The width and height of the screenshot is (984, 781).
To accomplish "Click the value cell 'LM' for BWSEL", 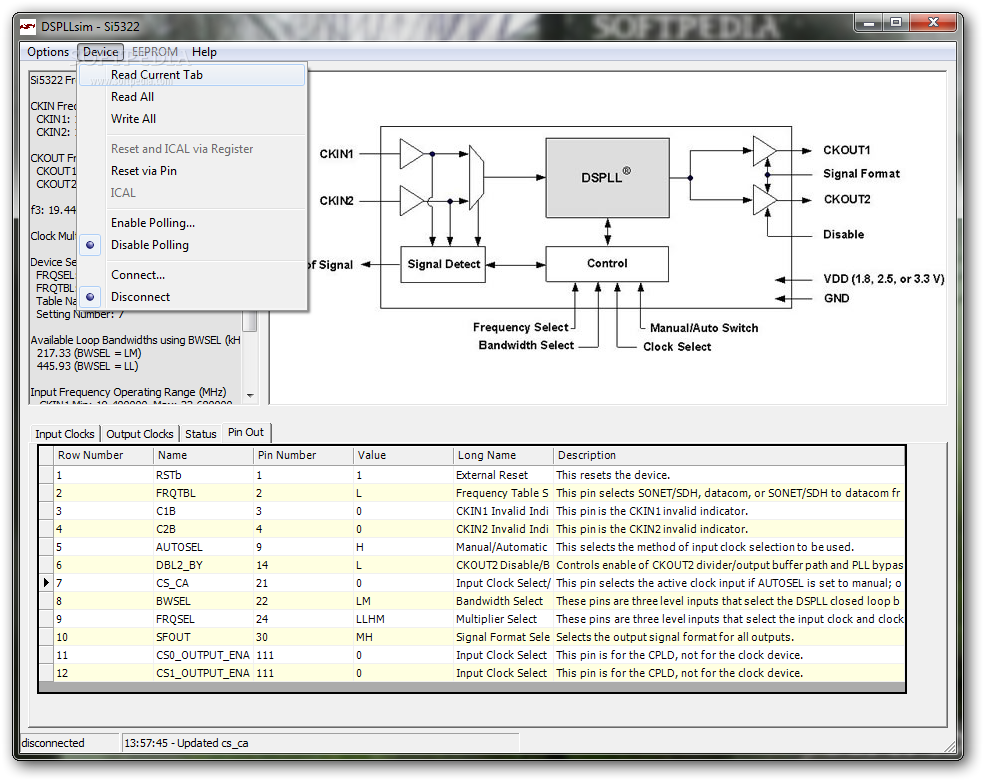I will [x=404, y=601].
